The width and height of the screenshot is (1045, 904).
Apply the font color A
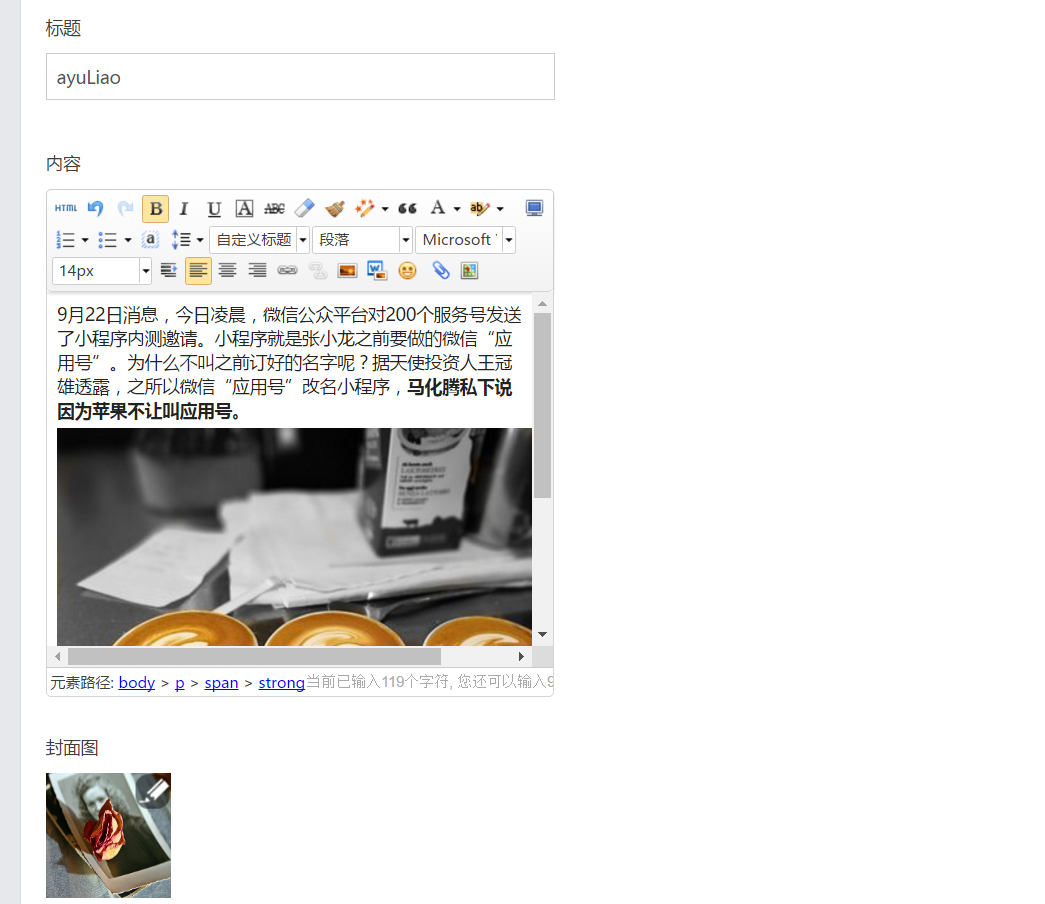click(x=437, y=209)
